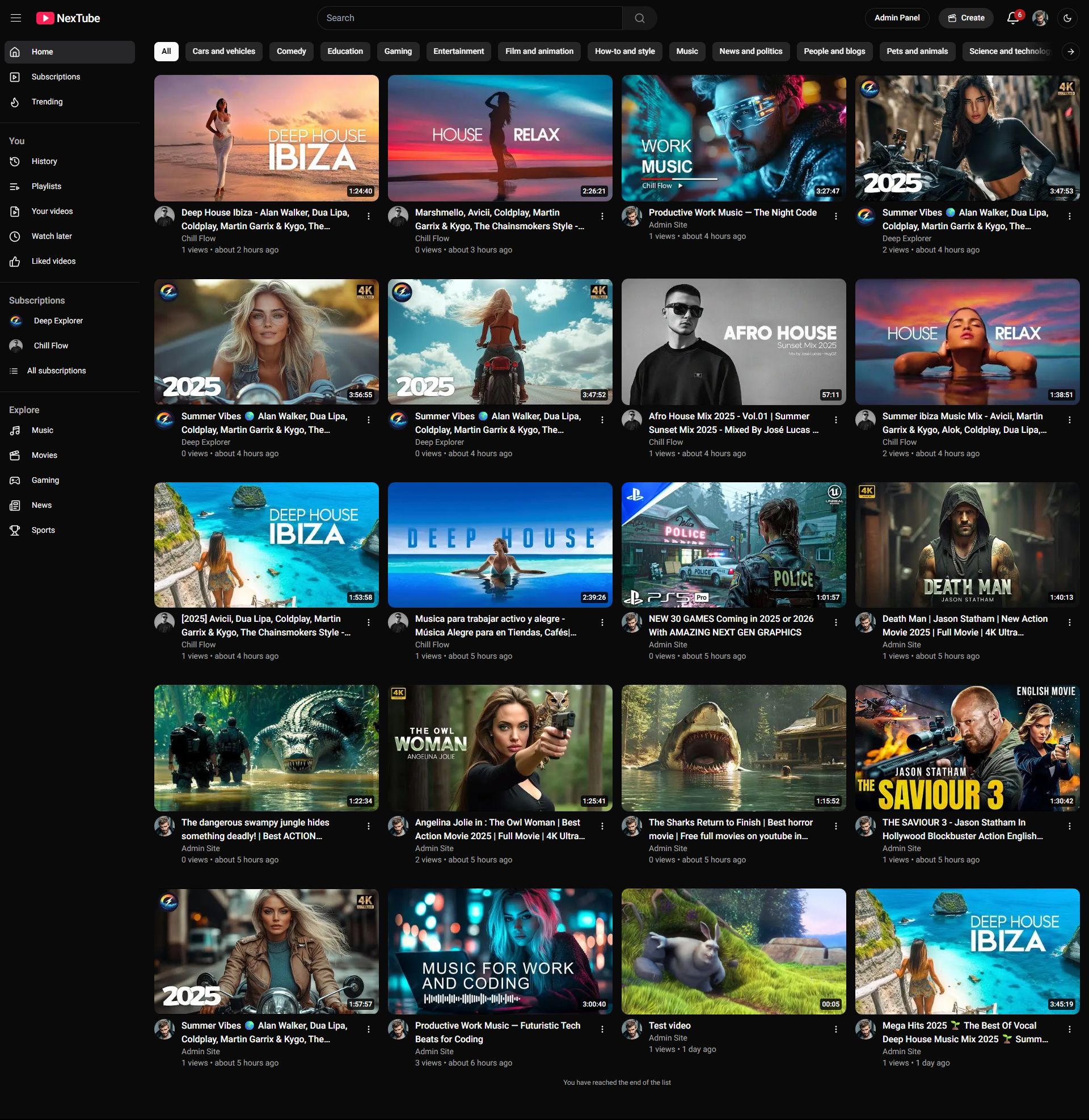The width and height of the screenshot is (1089, 1120).
Task: Open the Admin Panel button
Action: [896, 18]
